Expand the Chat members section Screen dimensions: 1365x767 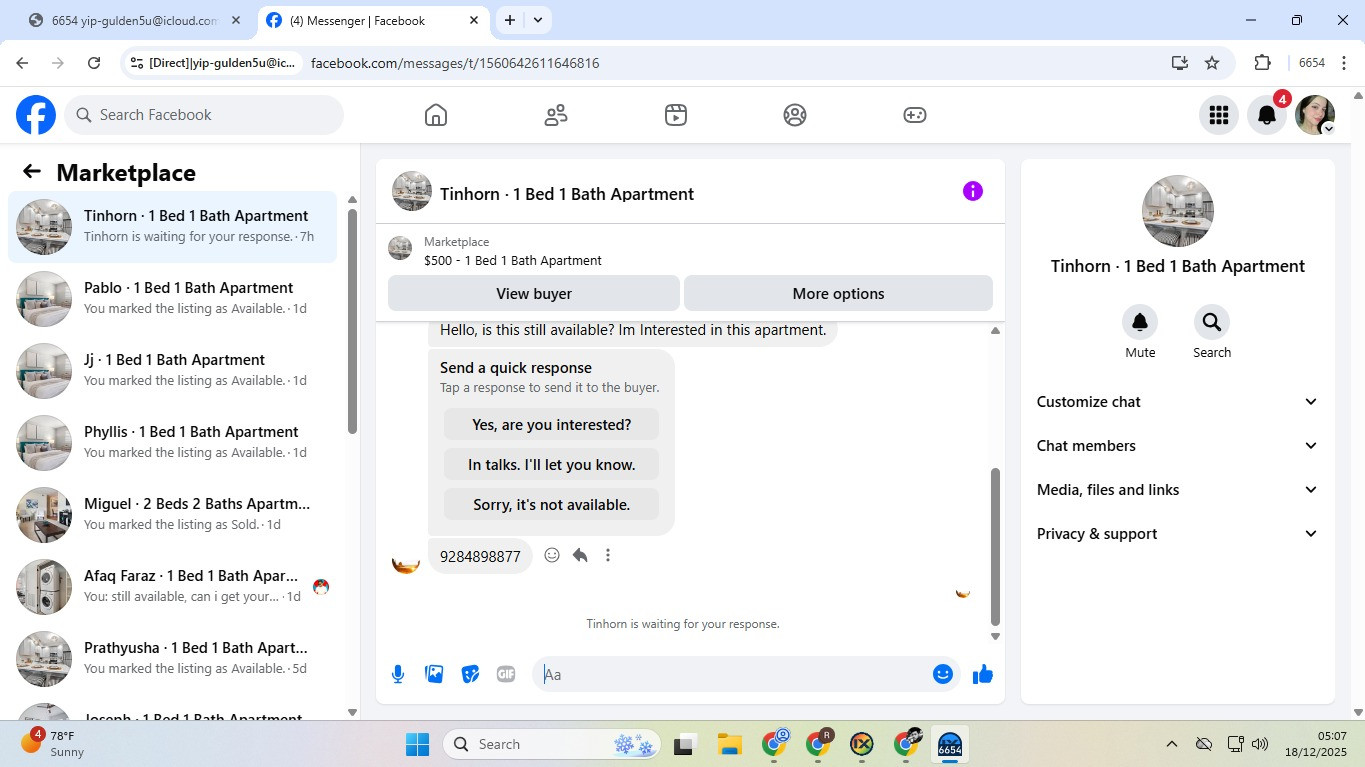pyautogui.click(x=1178, y=446)
